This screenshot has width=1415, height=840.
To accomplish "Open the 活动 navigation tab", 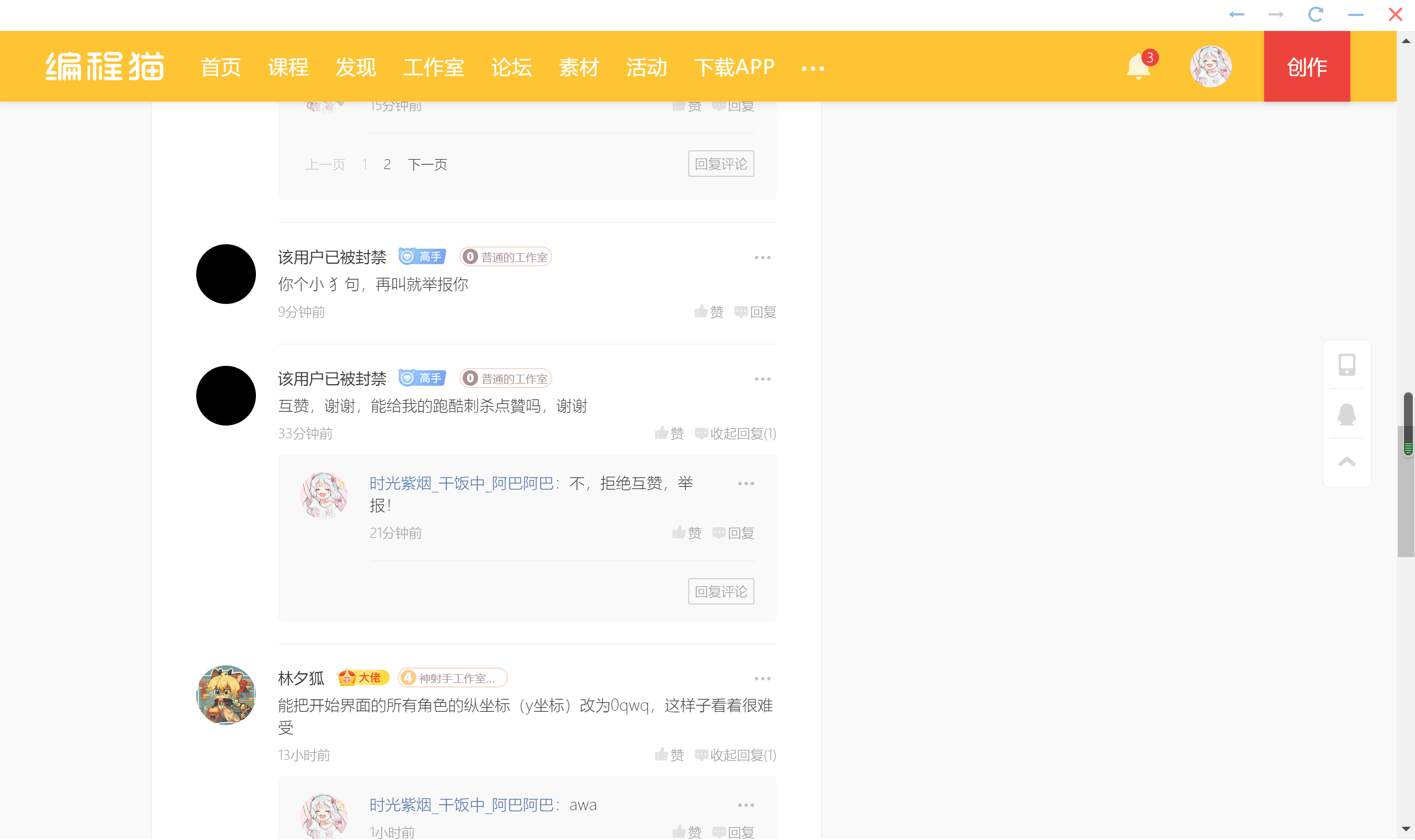I will click(x=646, y=67).
